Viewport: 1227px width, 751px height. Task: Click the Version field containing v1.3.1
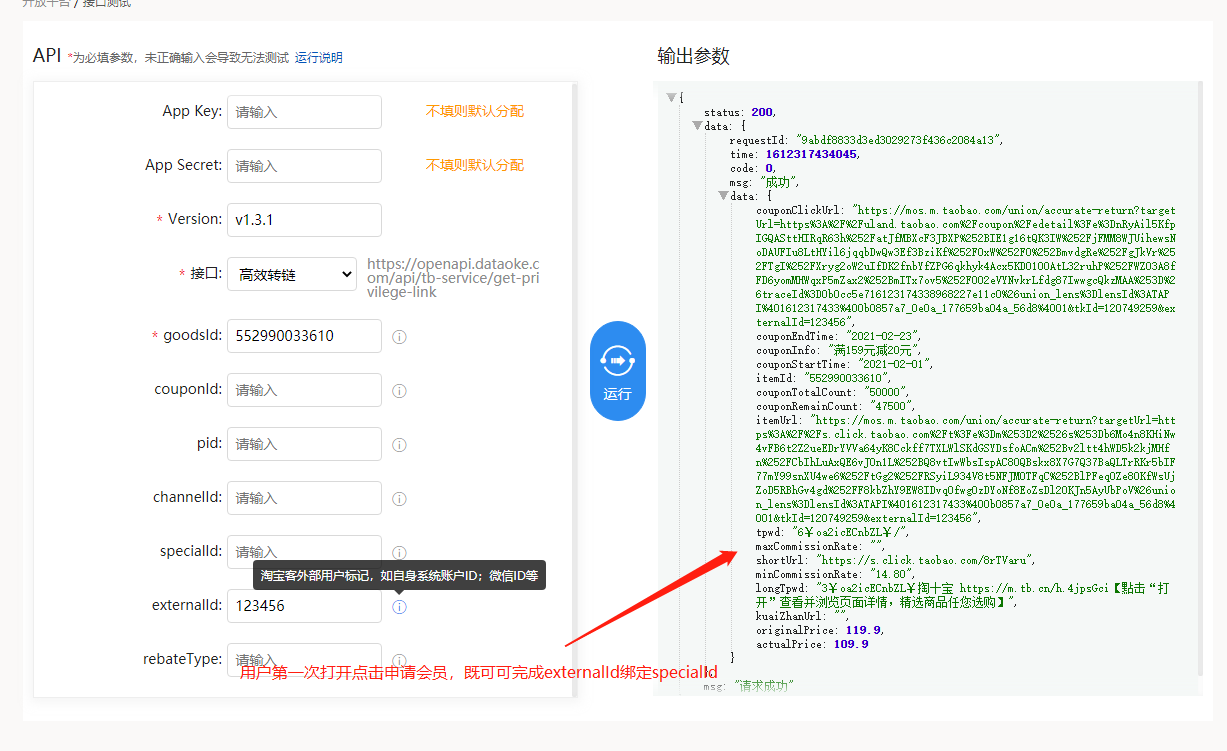point(304,220)
